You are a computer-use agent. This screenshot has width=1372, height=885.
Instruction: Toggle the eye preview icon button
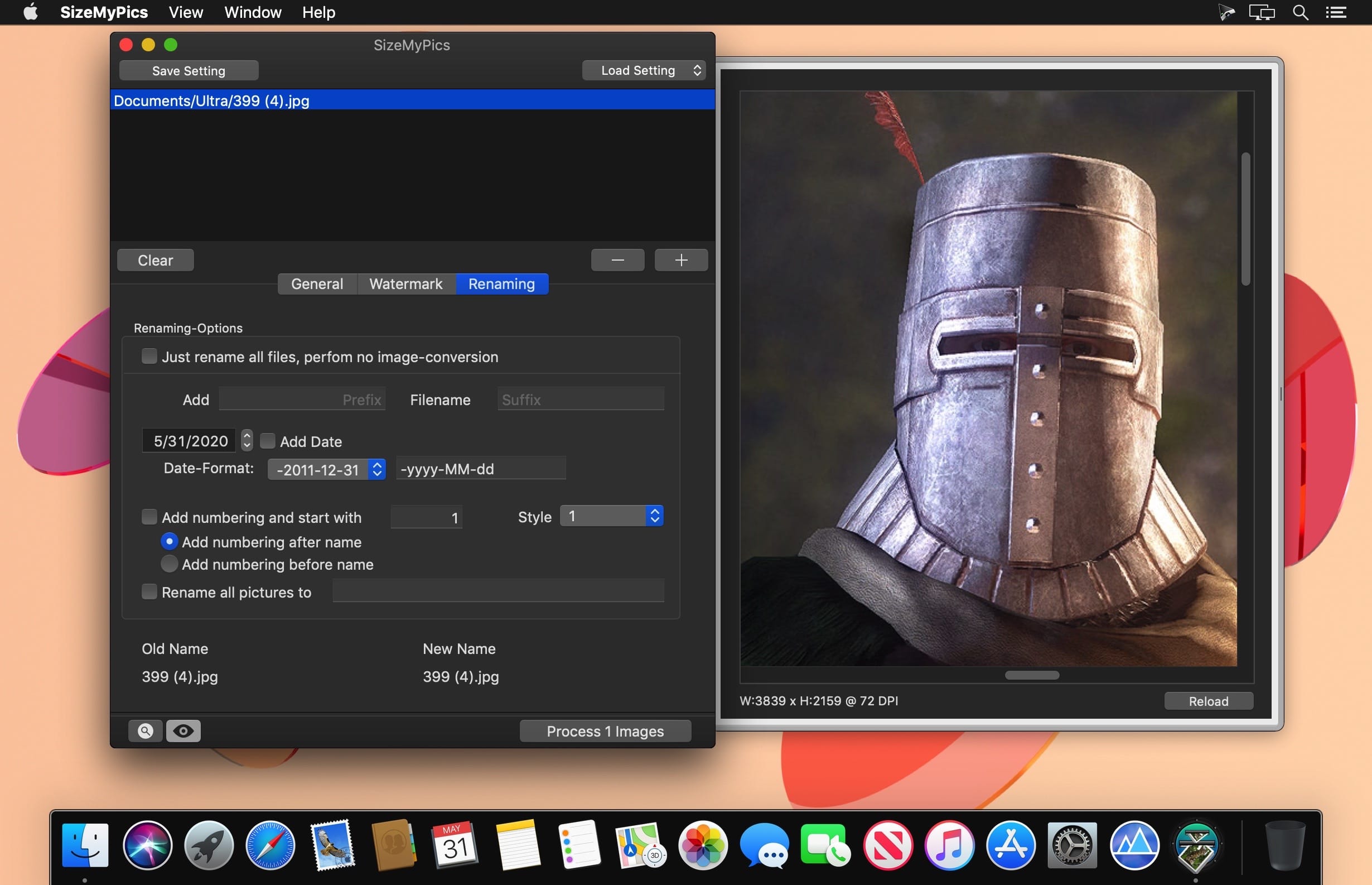[x=183, y=731]
